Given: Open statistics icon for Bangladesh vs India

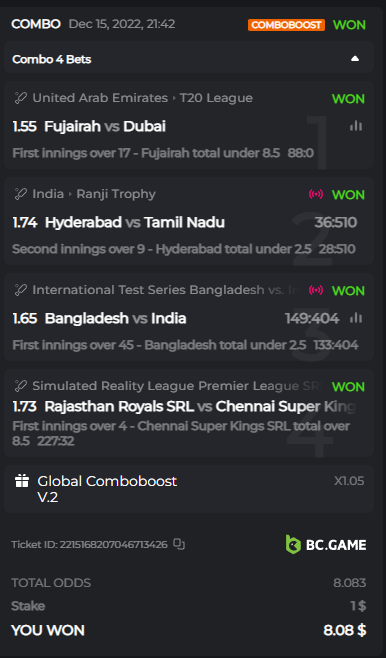Looking at the screenshot, I should click(356, 318).
